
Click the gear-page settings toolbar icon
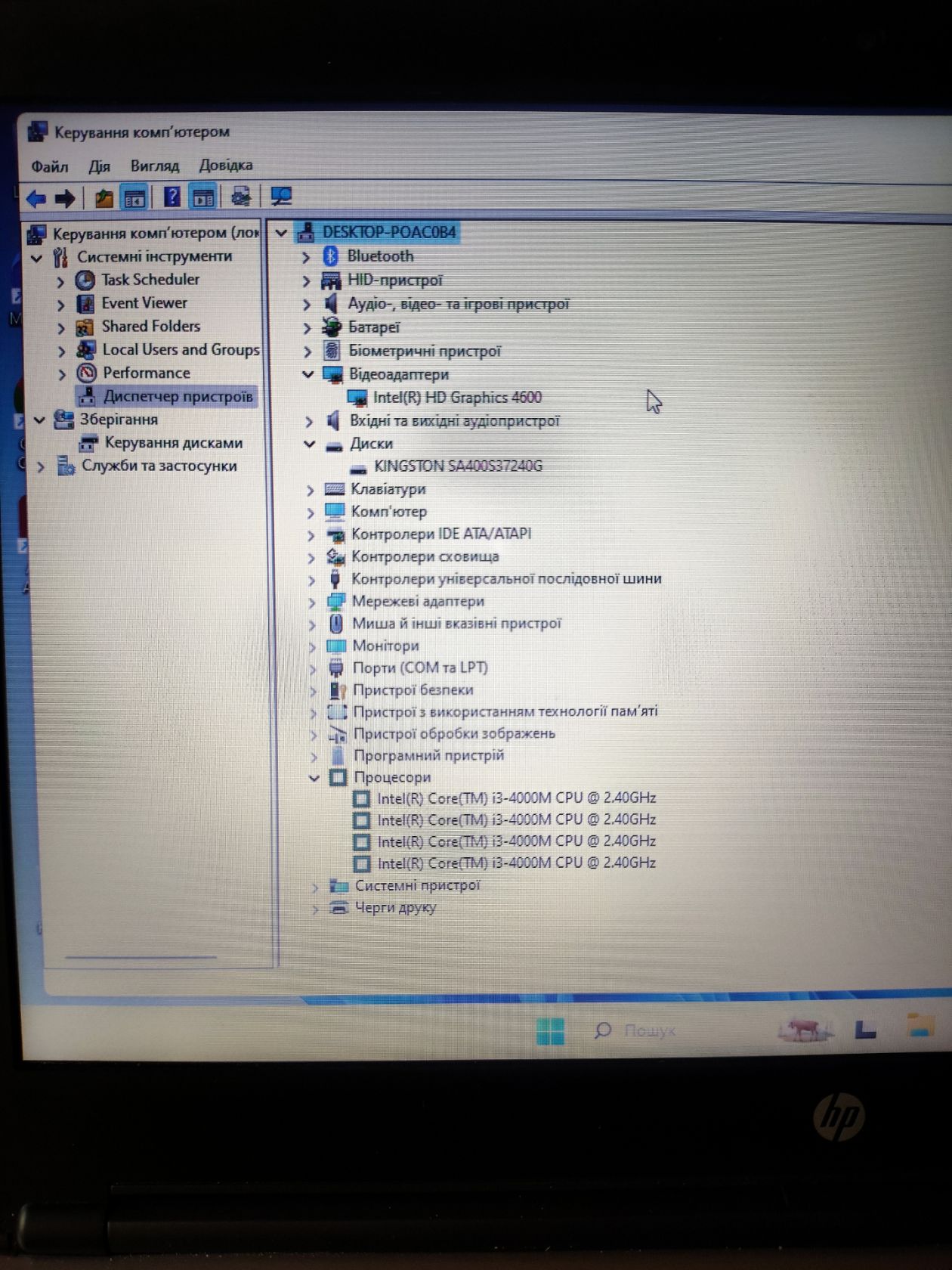(x=241, y=197)
